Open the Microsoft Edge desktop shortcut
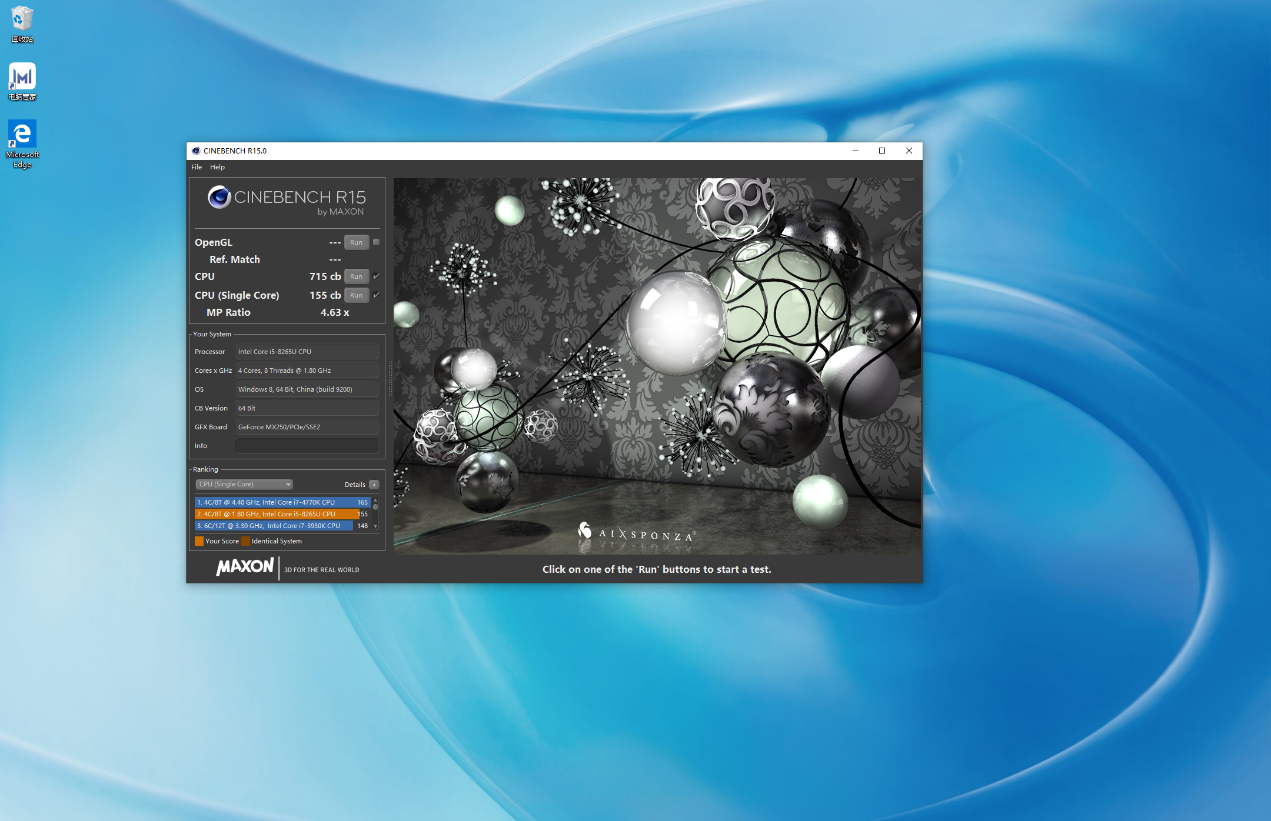 (22, 135)
